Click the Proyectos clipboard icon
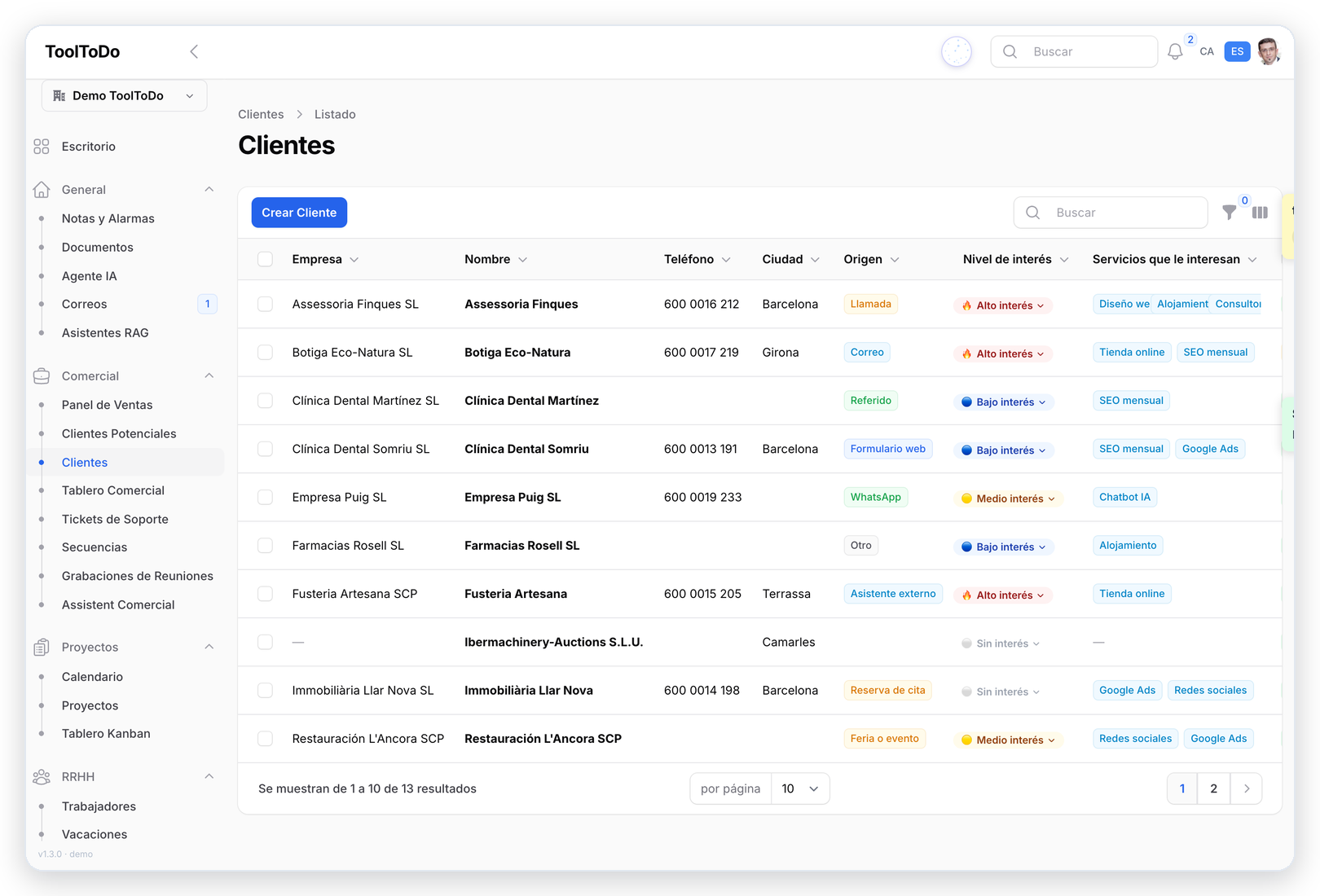The image size is (1320, 896). pyautogui.click(x=42, y=648)
